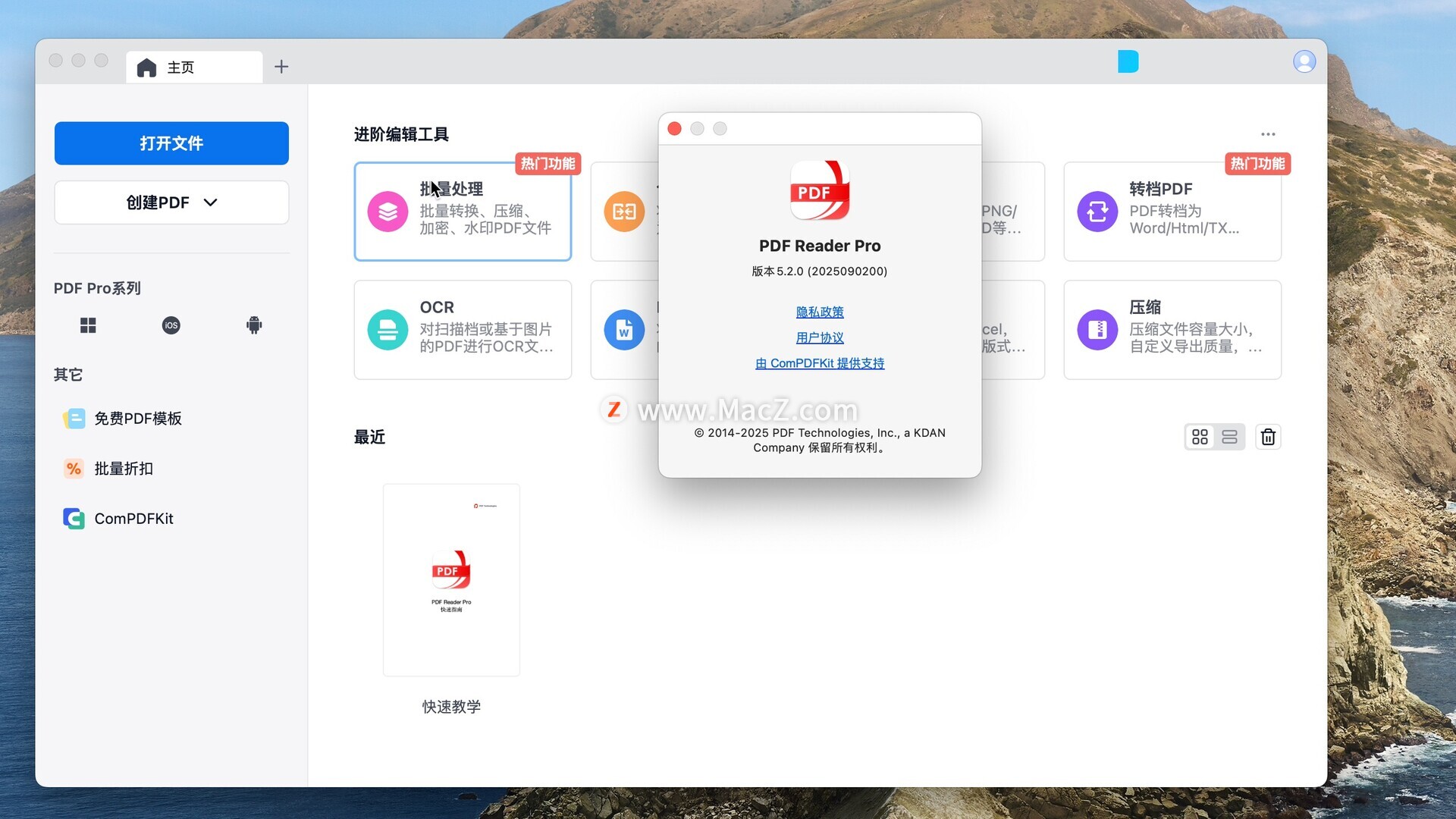Click the 热门功能 badge on 转档PDF
The image size is (1456, 819).
pos(1257,164)
